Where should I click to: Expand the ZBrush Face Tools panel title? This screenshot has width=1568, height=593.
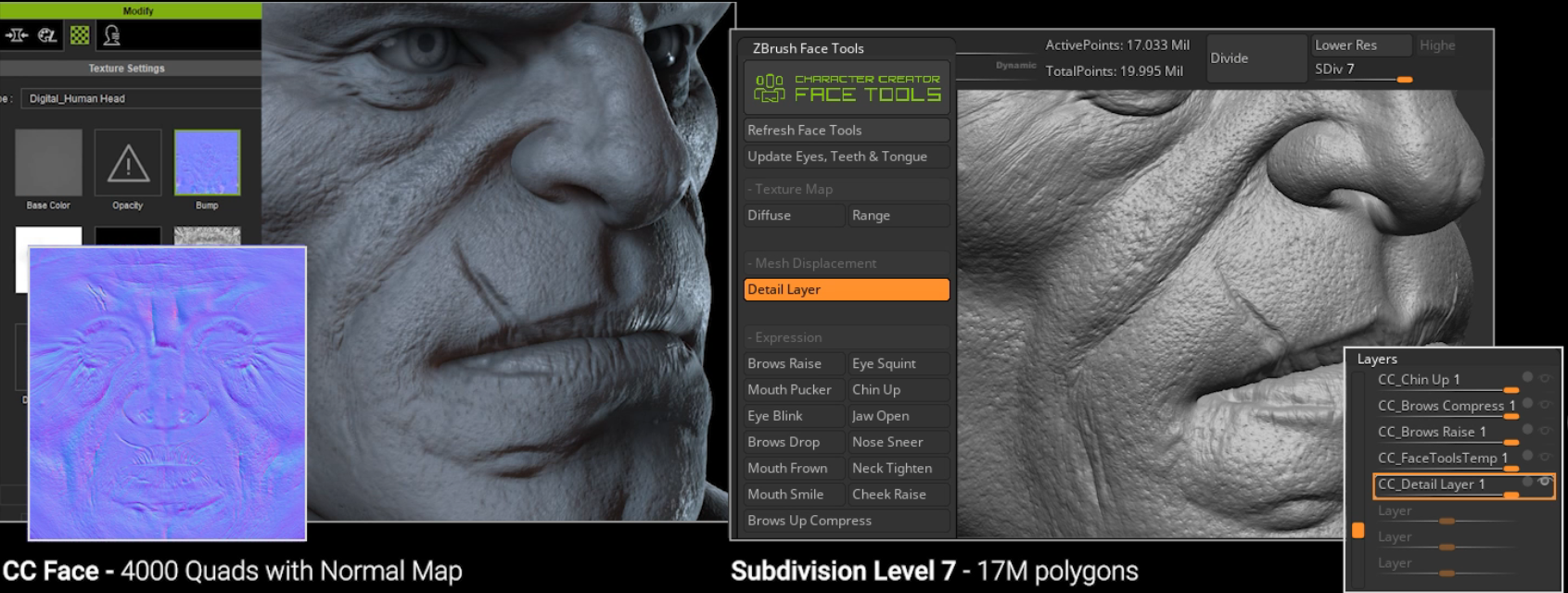(x=809, y=48)
